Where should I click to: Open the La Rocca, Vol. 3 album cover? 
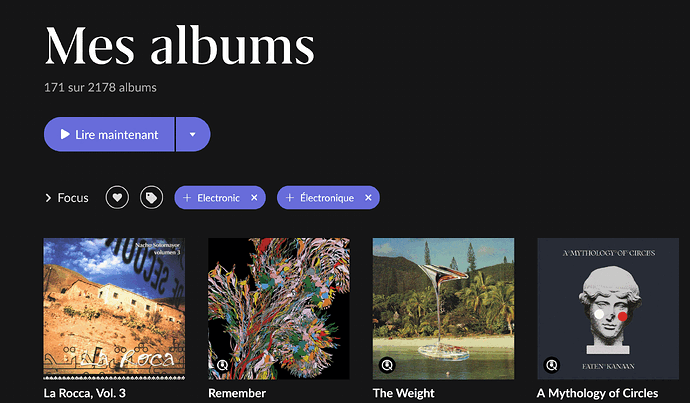(x=114, y=309)
